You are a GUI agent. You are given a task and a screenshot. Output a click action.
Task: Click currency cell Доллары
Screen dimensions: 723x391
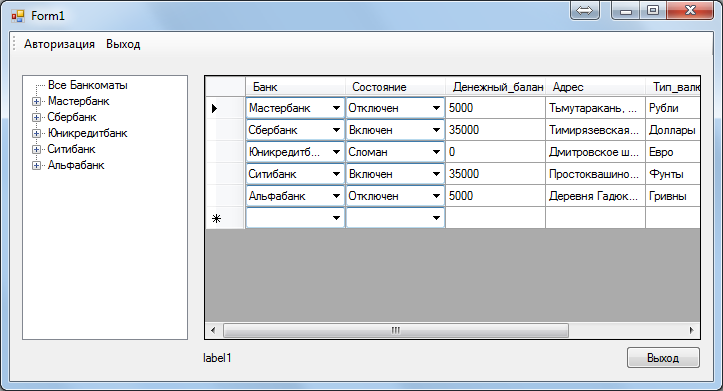click(673, 130)
